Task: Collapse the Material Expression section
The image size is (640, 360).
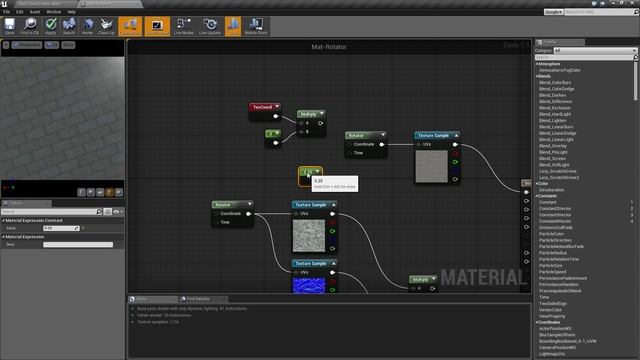Action: 3,237
